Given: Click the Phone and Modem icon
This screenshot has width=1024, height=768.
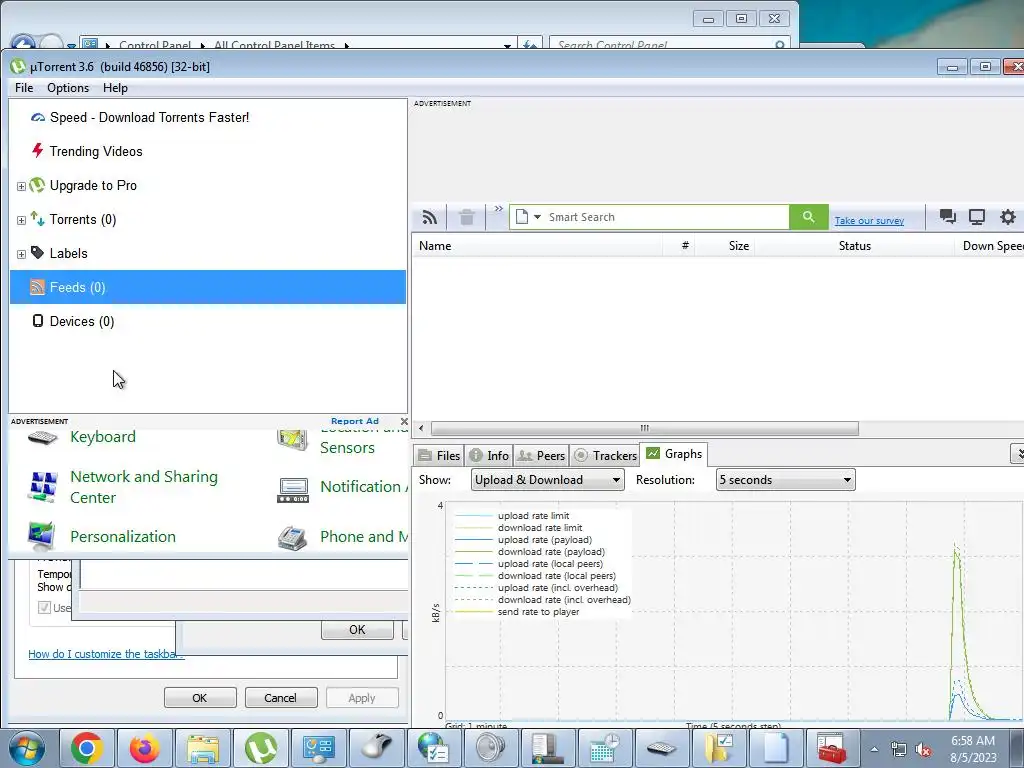Looking at the screenshot, I should tap(293, 537).
